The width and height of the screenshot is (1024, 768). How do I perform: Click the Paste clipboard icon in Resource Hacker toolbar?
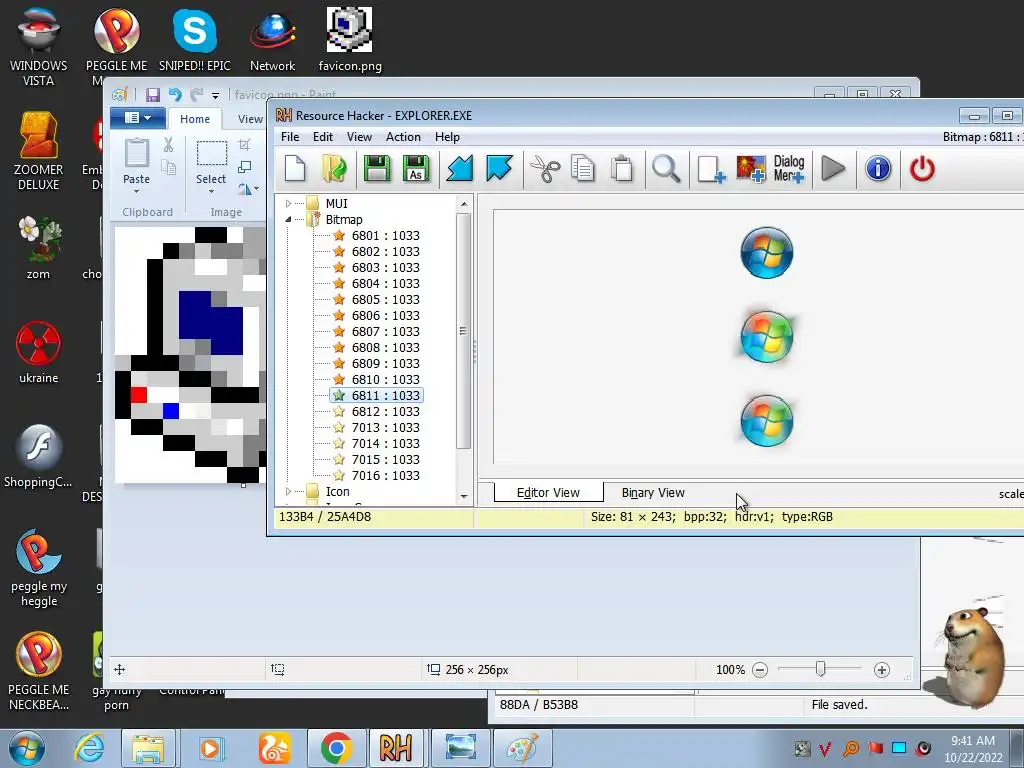pos(622,169)
